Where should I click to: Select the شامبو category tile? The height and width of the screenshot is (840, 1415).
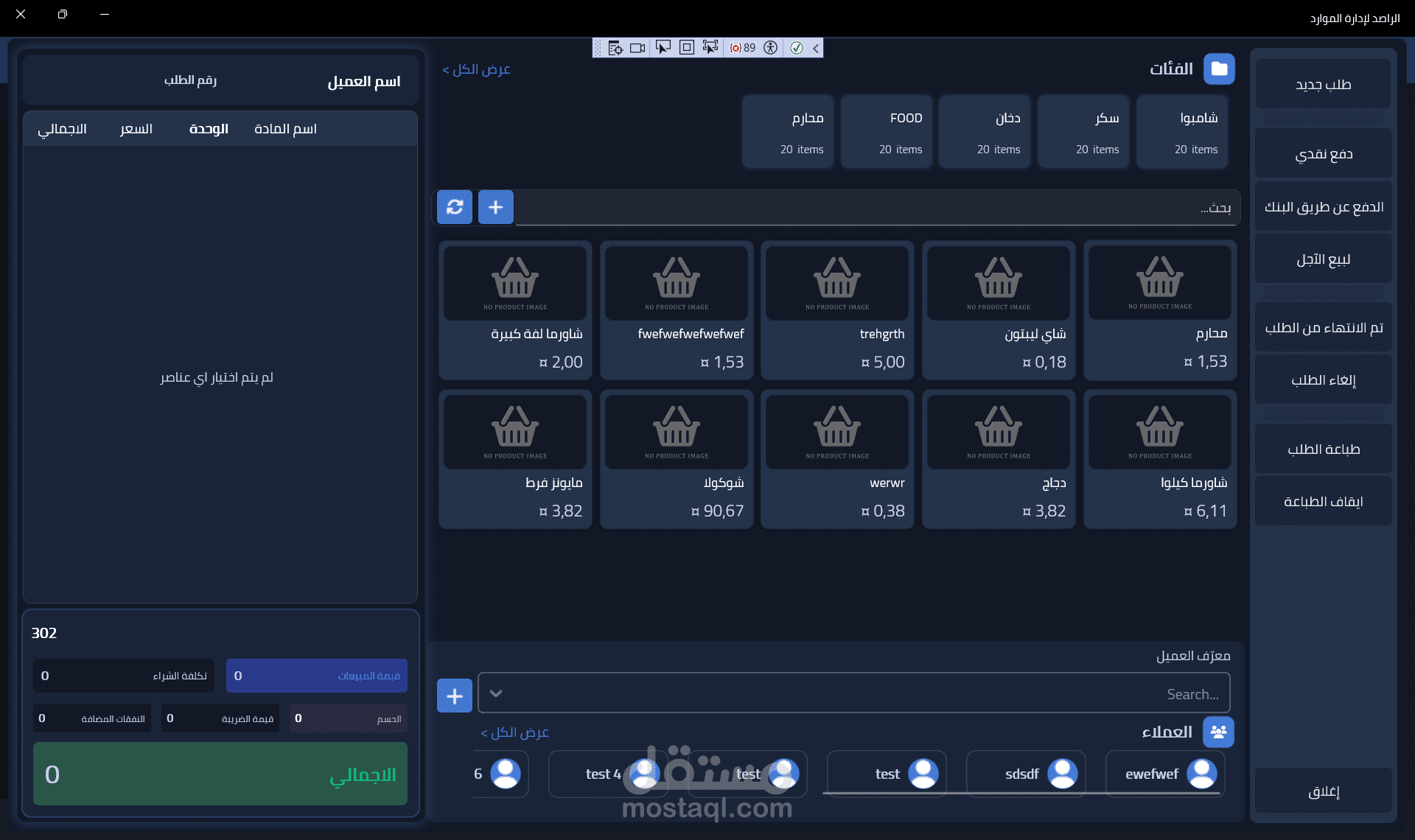click(x=1182, y=133)
